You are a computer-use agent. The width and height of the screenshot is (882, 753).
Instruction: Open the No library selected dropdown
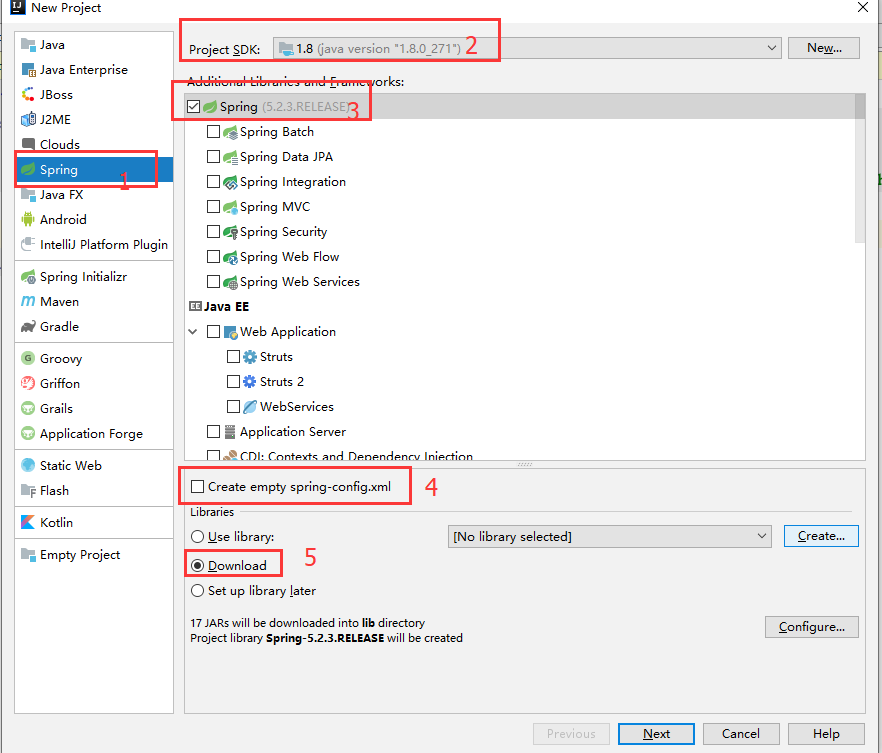coord(609,536)
